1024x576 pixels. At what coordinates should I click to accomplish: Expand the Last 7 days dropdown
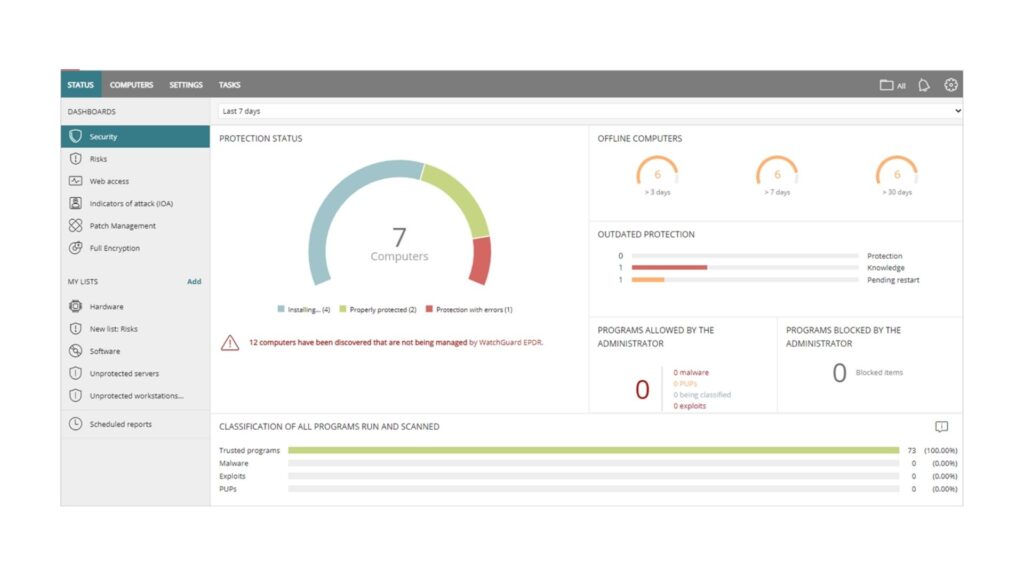pyautogui.click(x=590, y=111)
